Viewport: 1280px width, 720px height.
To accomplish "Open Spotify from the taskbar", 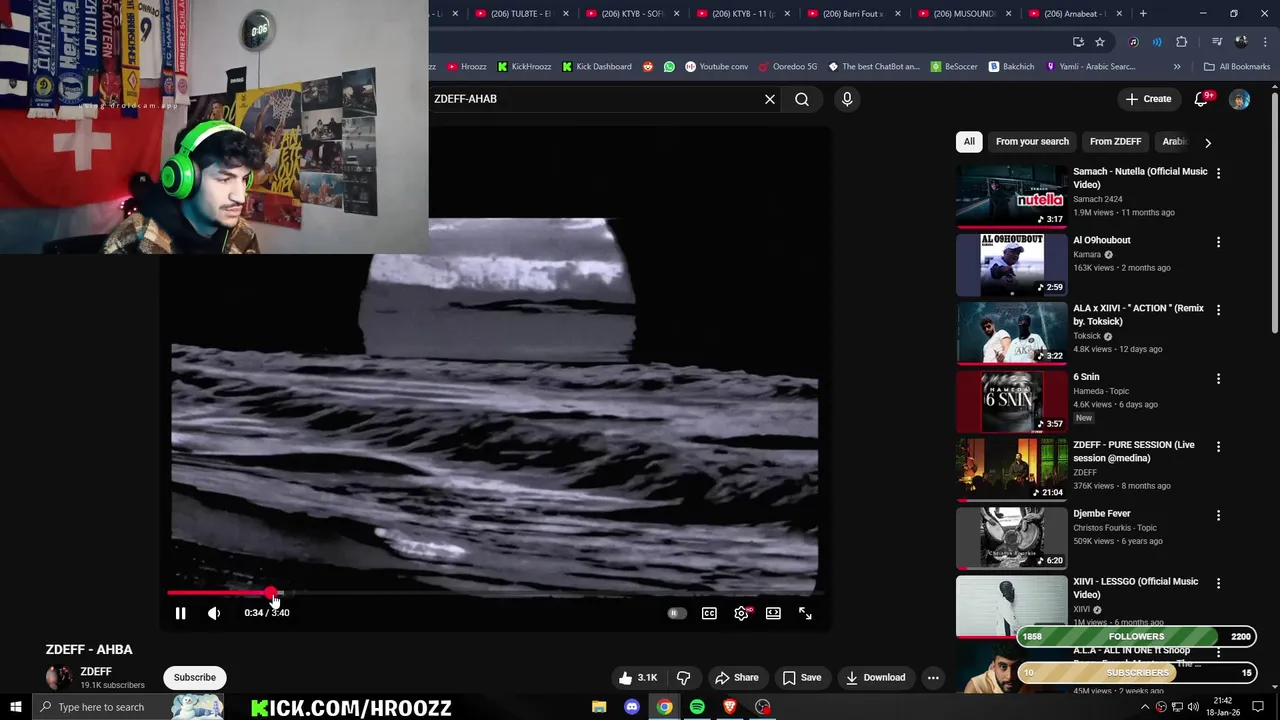I will pyautogui.click(x=697, y=707).
